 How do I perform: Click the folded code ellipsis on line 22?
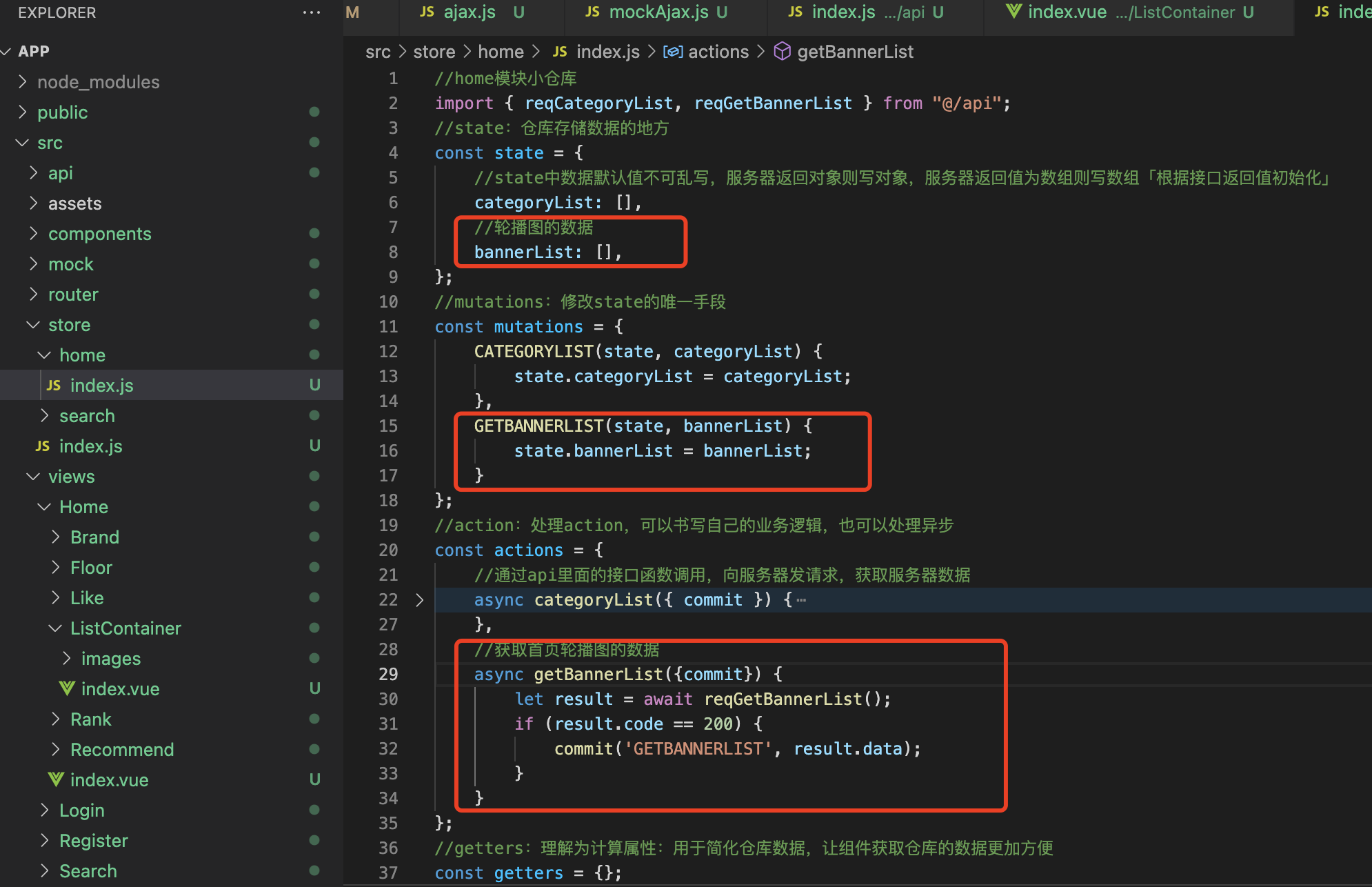tap(801, 600)
